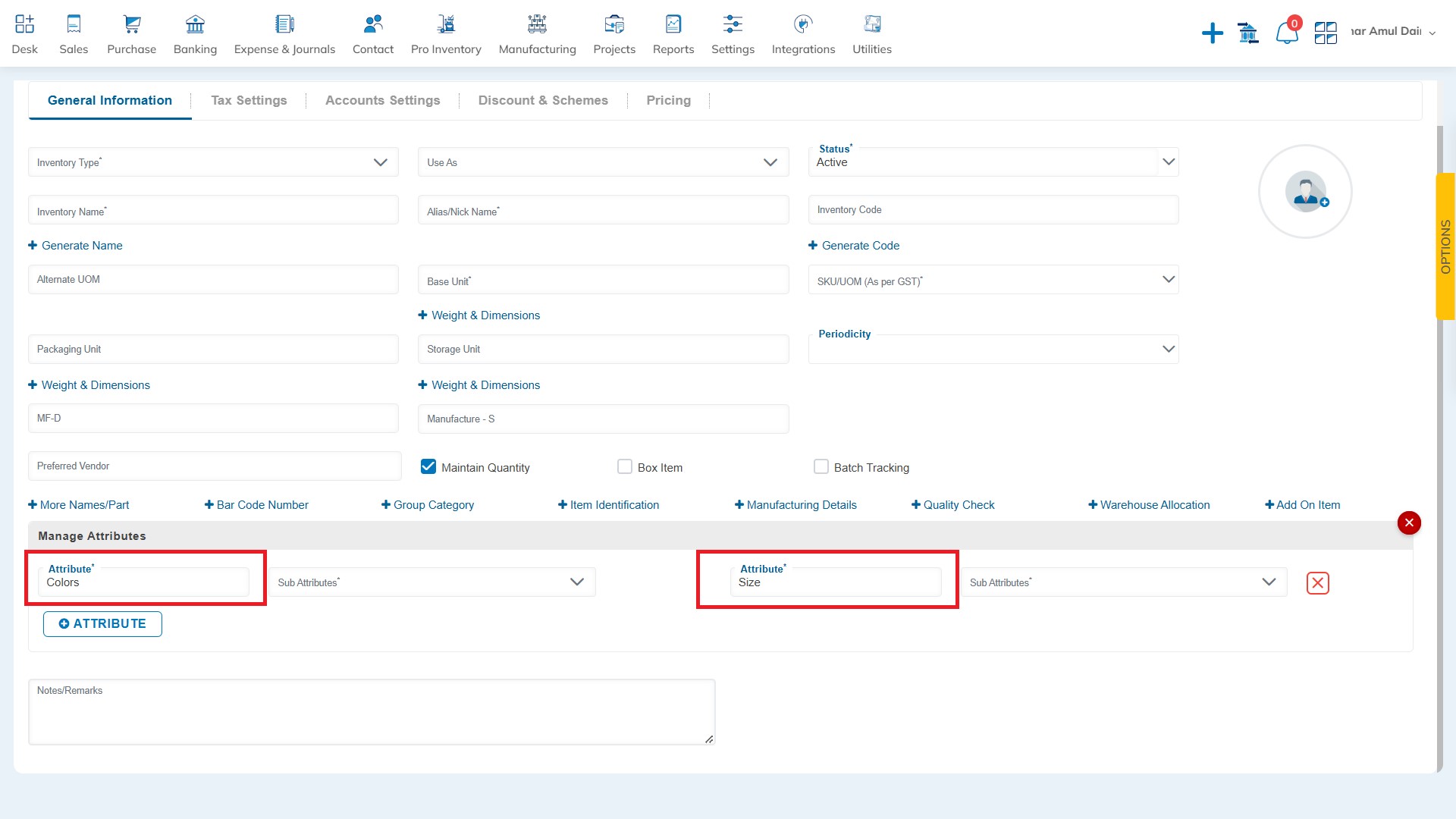1456x819 pixels.
Task: Open the notifications bell icon
Action: click(1287, 33)
